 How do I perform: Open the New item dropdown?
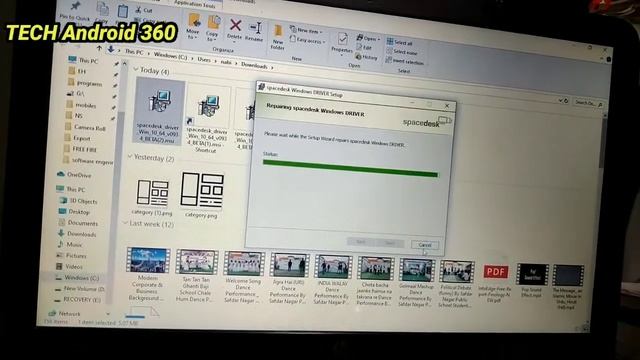[306, 30]
